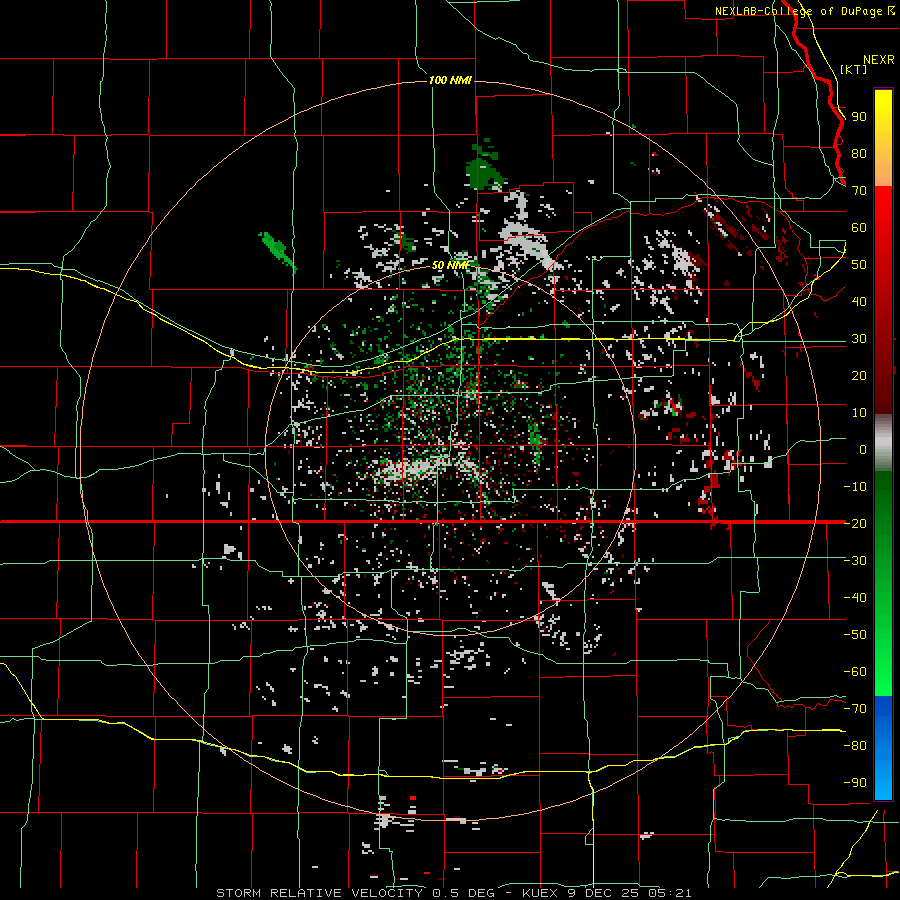
Task: Select the -40 value on velocity scale
Action: (x=855, y=598)
